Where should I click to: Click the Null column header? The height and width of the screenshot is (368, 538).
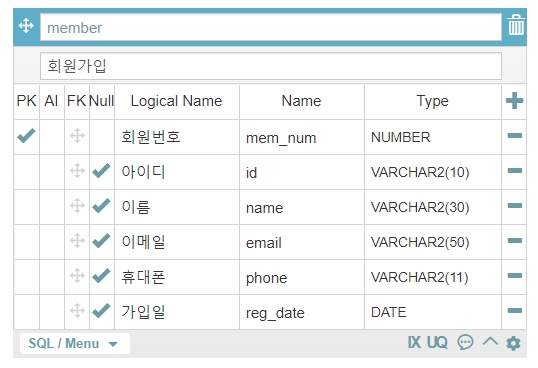point(102,101)
